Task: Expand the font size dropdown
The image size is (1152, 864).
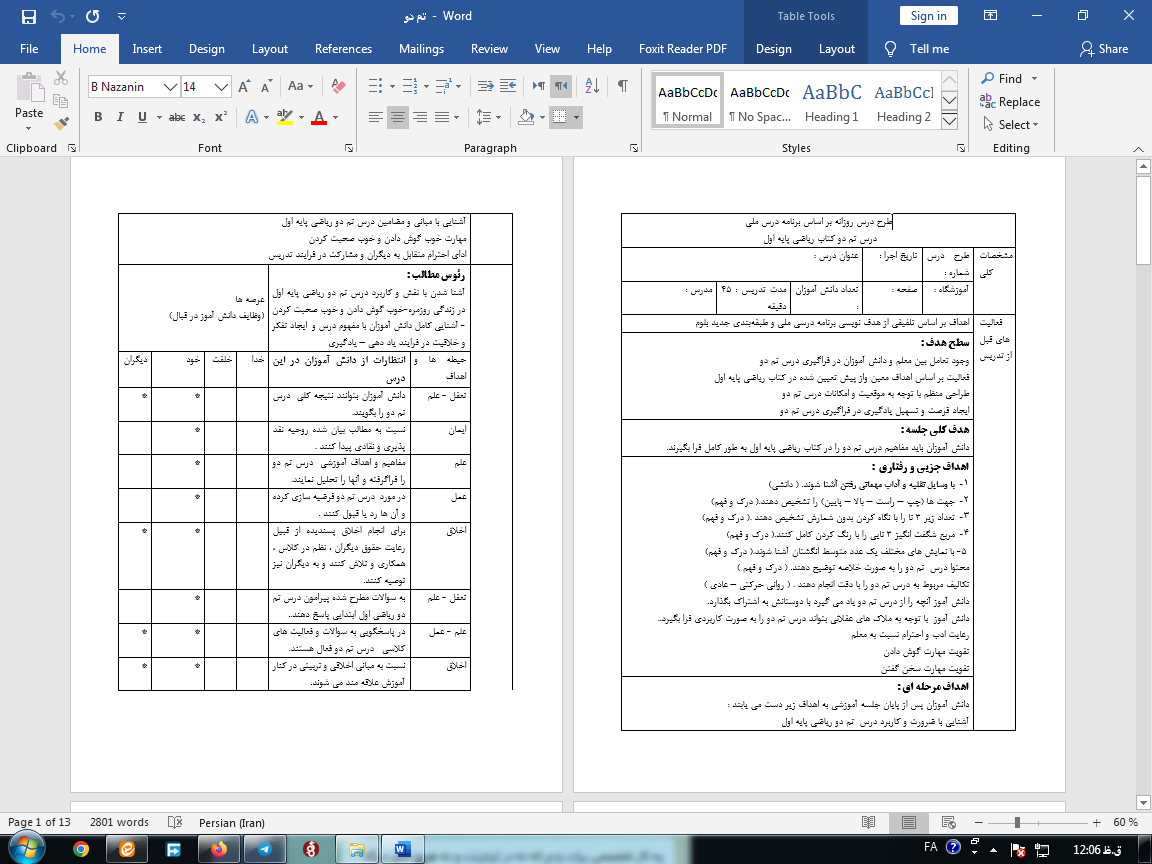Action: (x=222, y=87)
